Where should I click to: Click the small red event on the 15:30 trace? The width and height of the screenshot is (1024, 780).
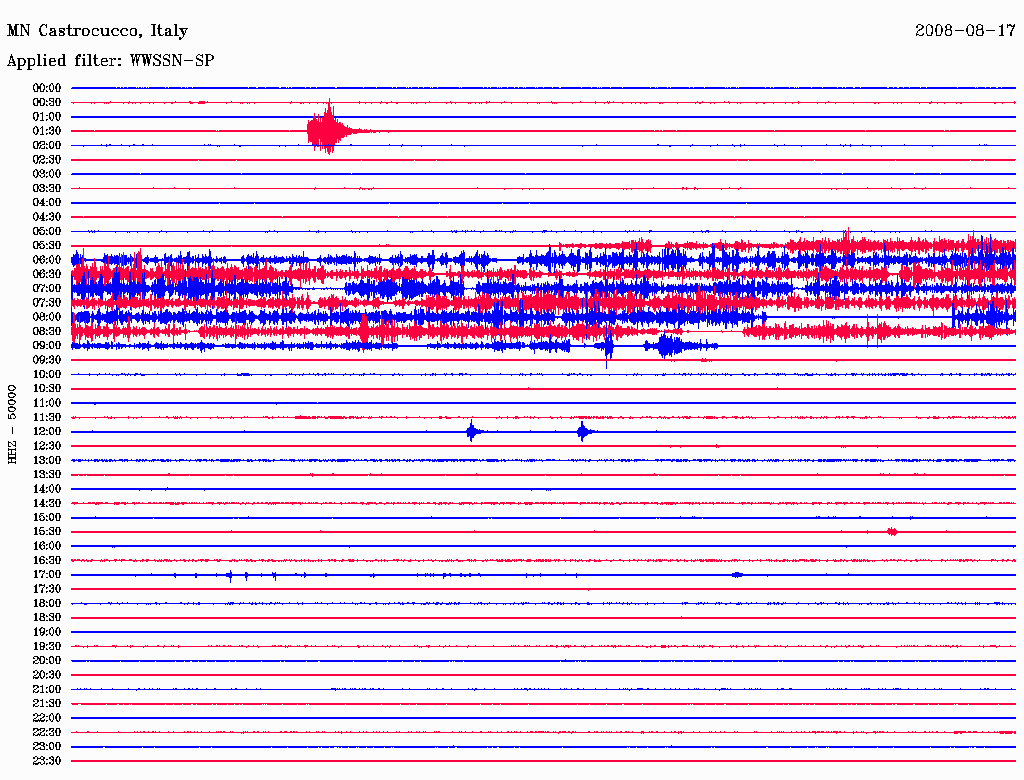coord(892,532)
